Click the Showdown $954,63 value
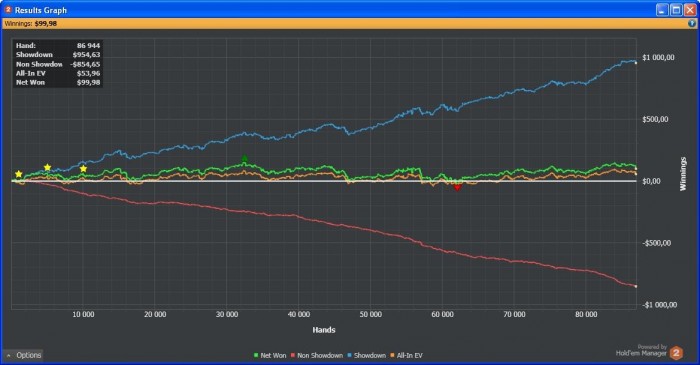This screenshot has width=700, height=365. pos(86,55)
